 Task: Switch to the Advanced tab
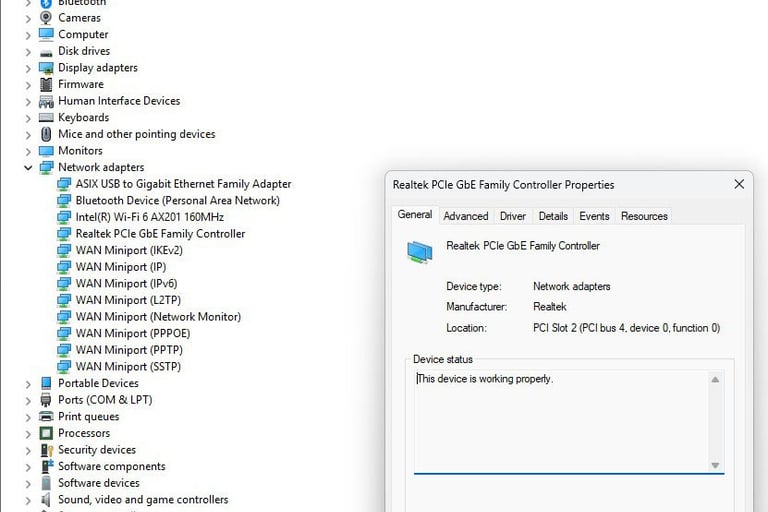pos(465,216)
